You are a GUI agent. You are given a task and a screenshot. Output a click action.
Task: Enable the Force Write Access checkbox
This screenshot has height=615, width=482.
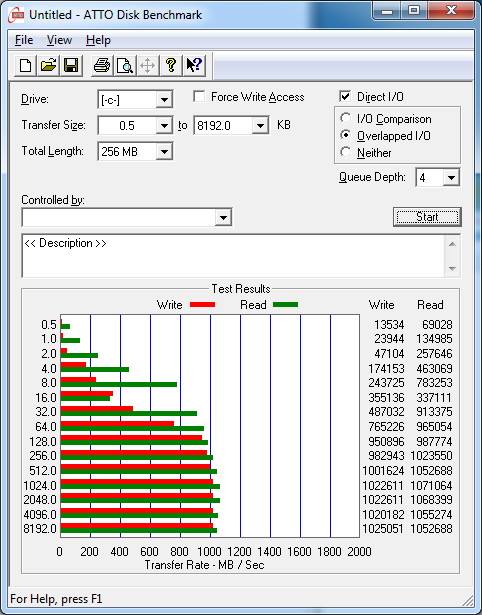(x=199, y=96)
